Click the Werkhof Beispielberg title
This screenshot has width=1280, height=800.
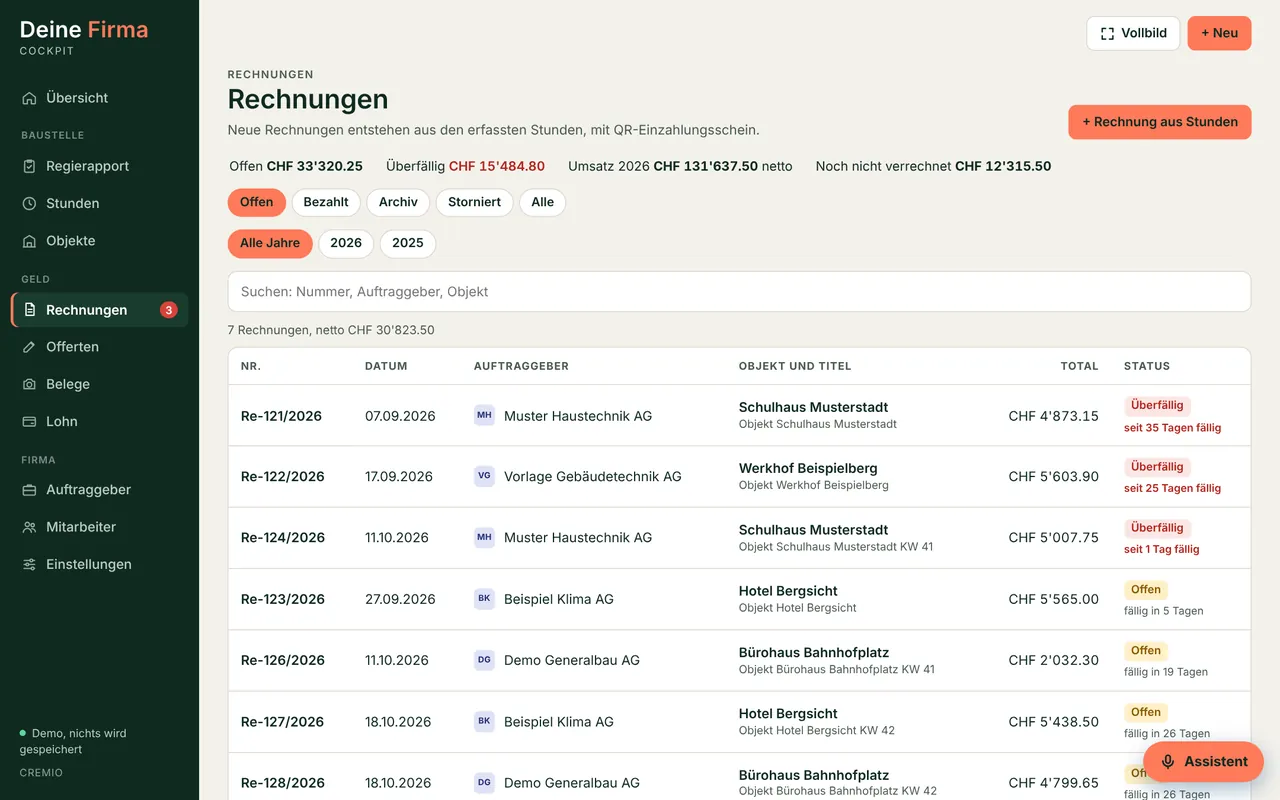808,468
